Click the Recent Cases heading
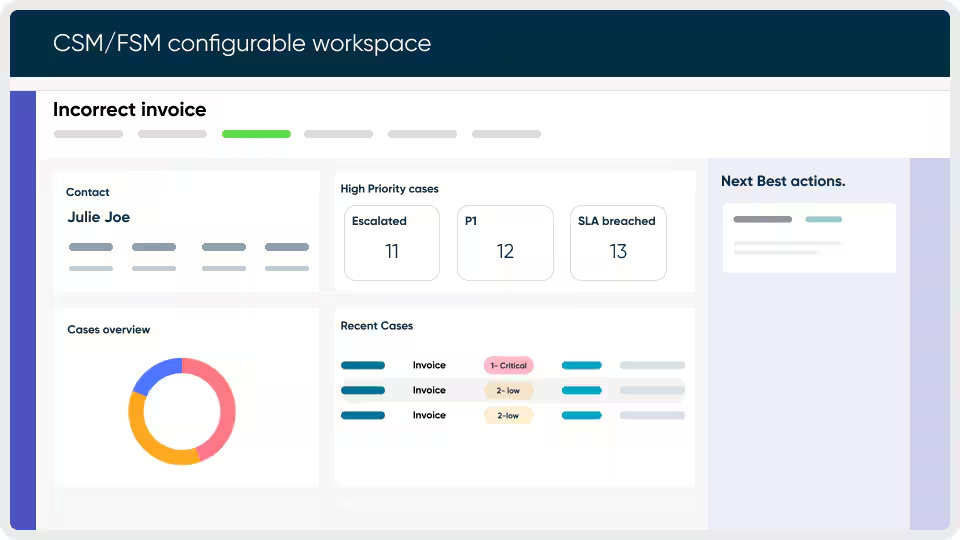 (x=376, y=326)
